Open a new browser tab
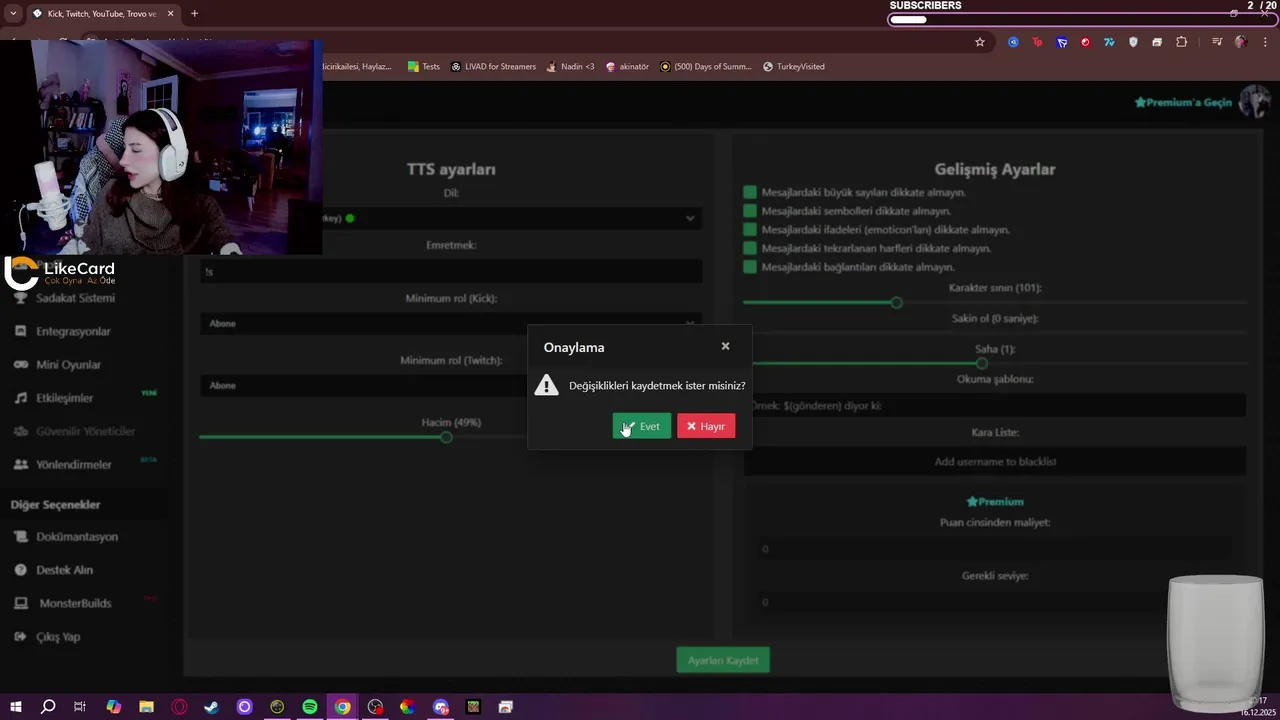Screen dimensions: 1280x720 [x=194, y=14]
